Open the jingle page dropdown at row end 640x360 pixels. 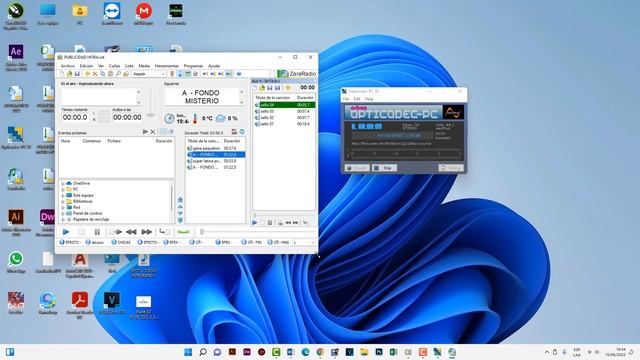[304, 242]
